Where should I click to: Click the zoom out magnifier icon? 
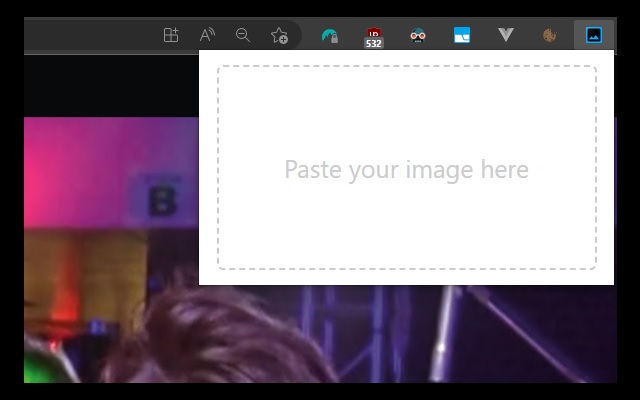click(243, 35)
